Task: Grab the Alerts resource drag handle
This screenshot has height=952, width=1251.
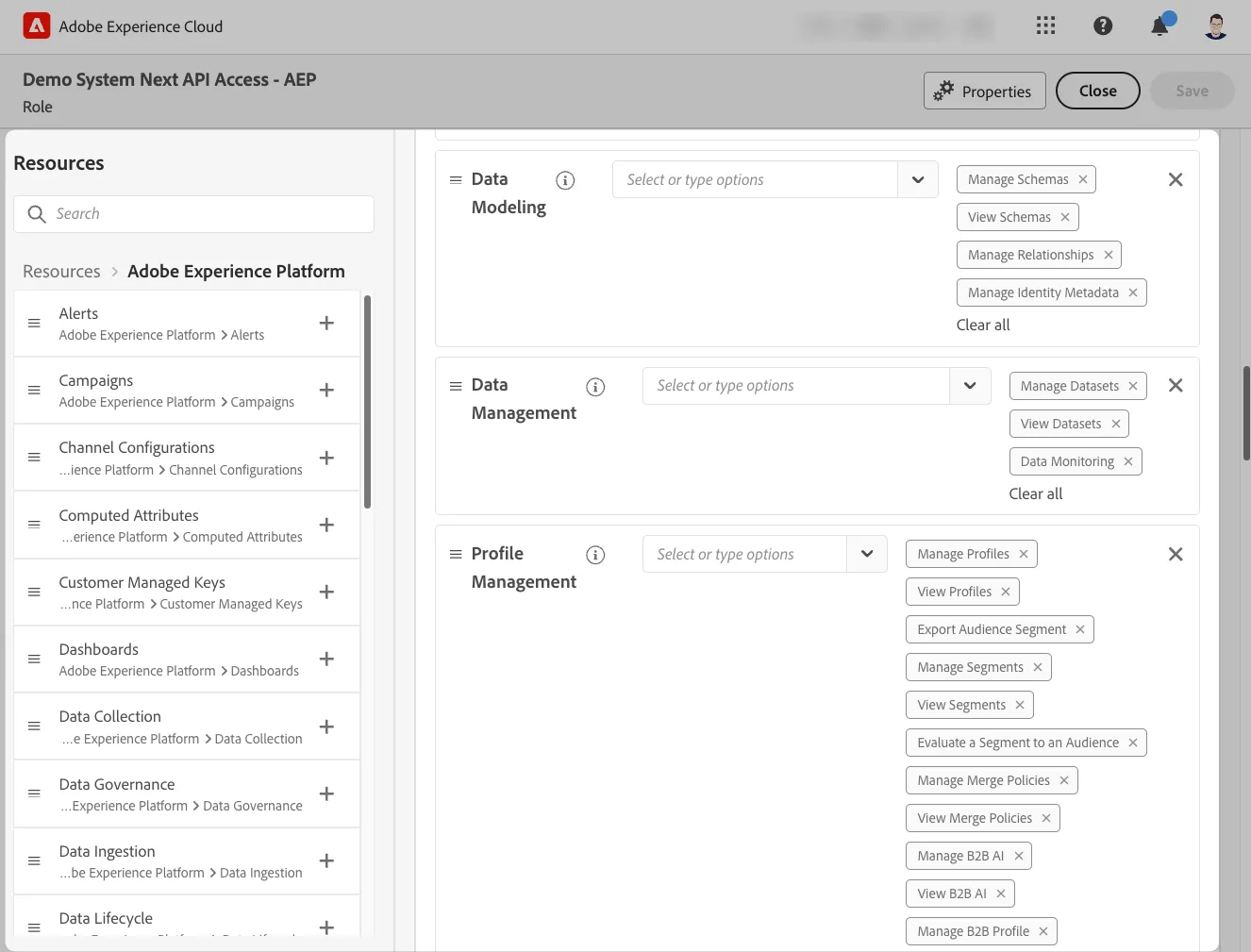Action: click(34, 323)
